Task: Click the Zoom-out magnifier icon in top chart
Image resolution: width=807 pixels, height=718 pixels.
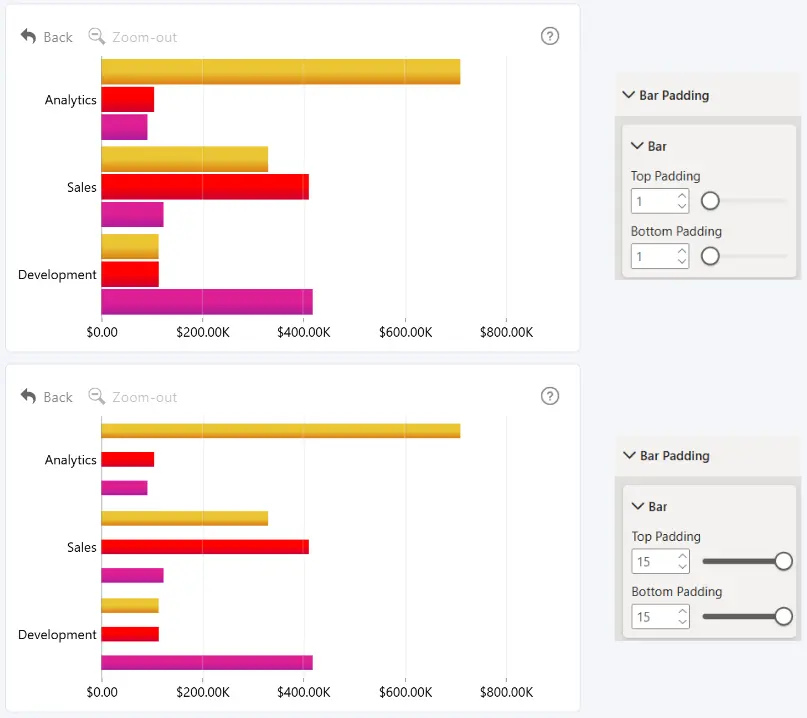Action: click(x=96, y=37)
